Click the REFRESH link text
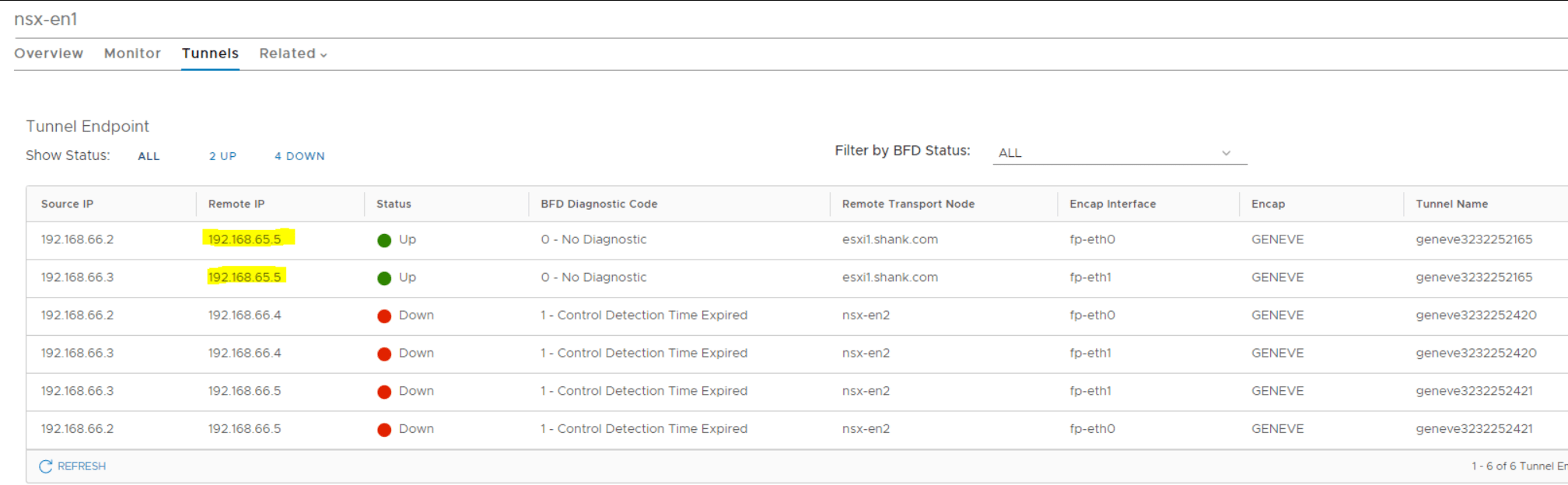This screenshot has width=1568, height=485. pyautogui.click(x=82, y=466)
